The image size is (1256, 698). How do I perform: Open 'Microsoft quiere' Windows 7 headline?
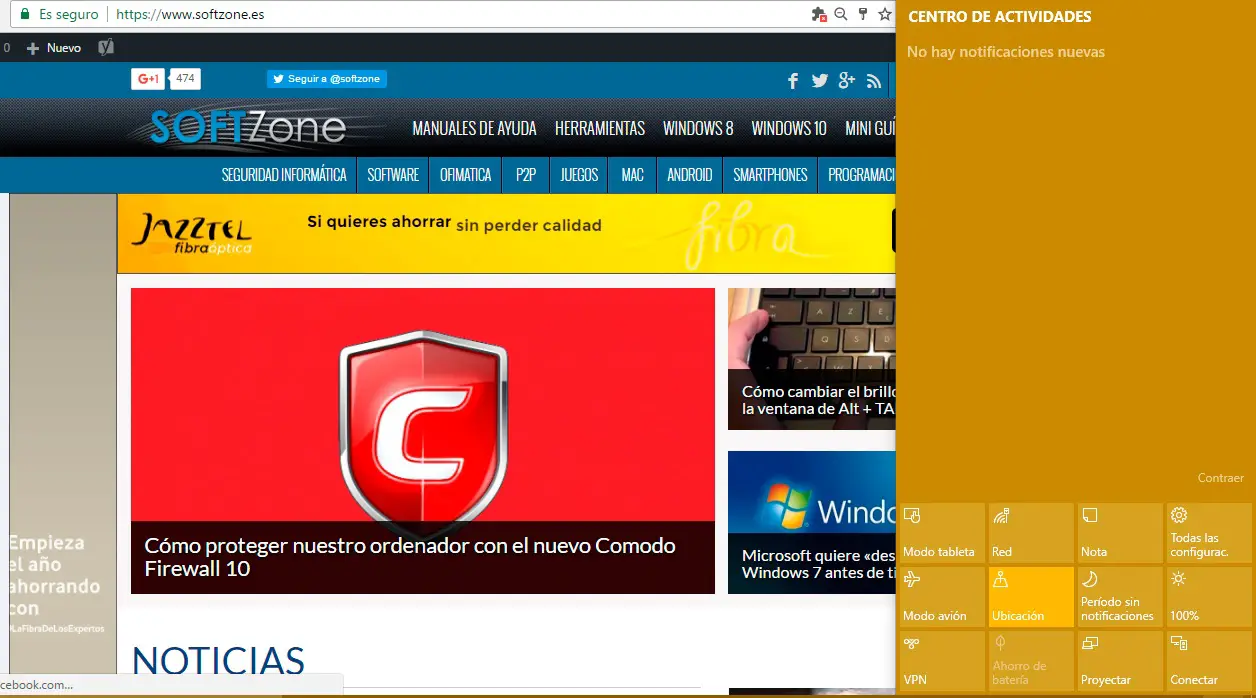click(818, 564)
